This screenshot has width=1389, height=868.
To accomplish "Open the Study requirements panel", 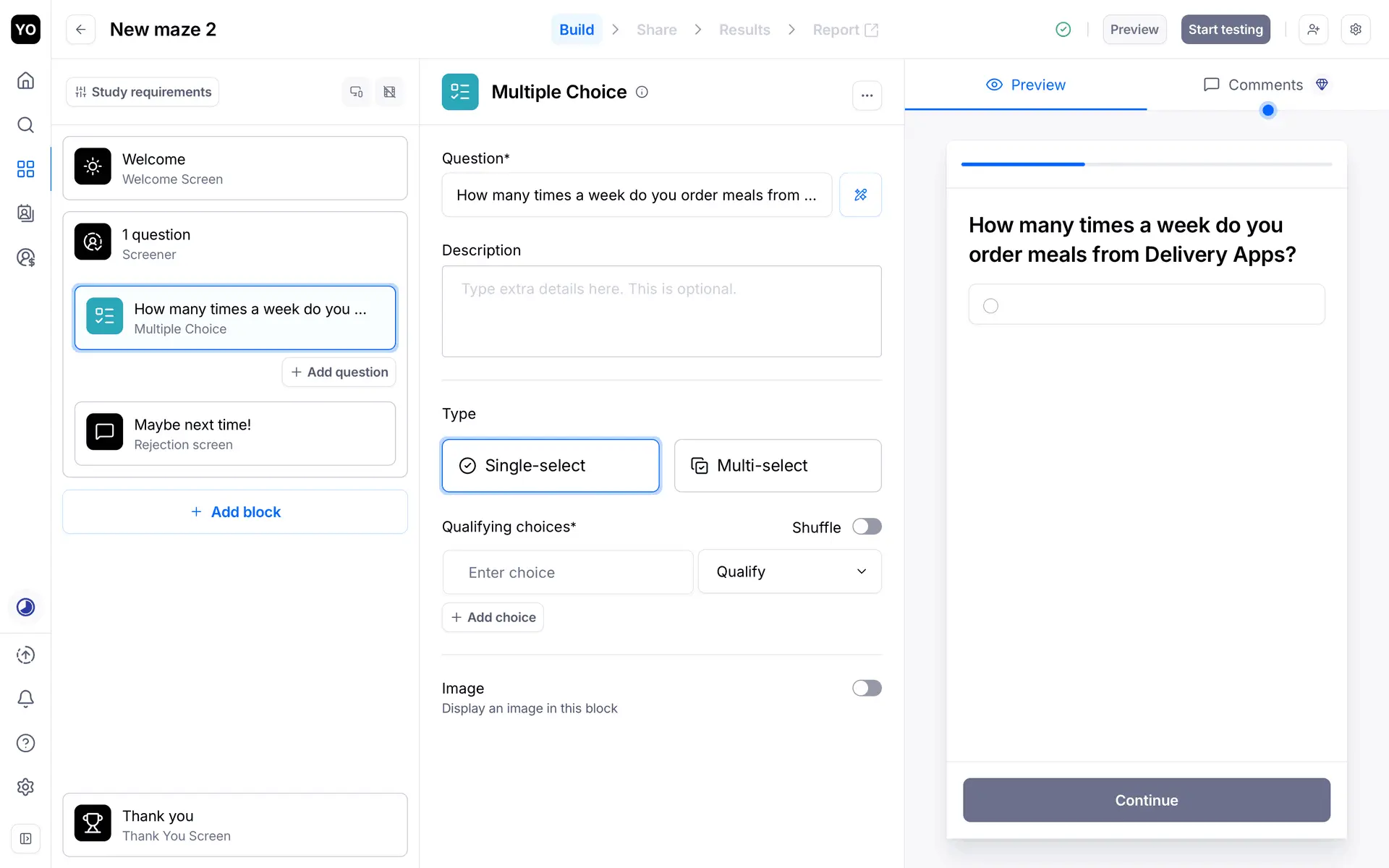I will click(143, 92).
